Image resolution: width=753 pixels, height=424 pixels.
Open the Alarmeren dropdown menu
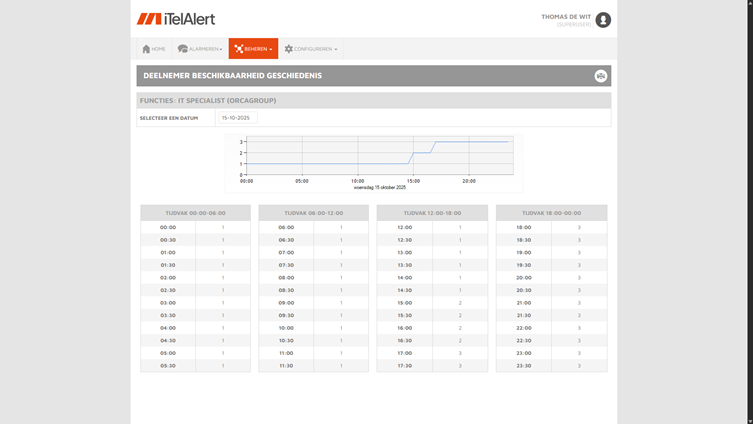200,49
